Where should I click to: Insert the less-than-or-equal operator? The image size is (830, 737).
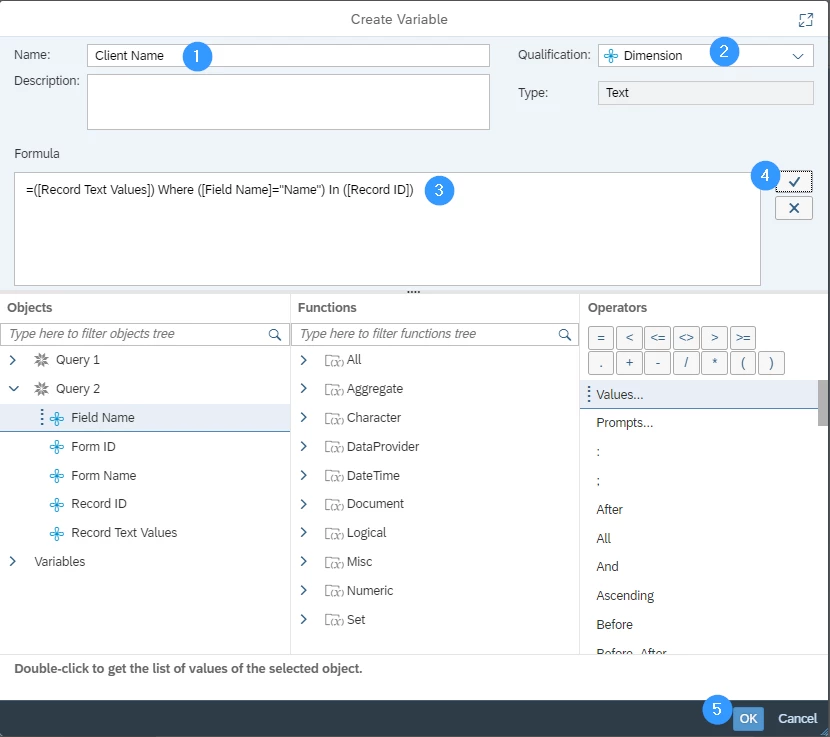(657, 338)
